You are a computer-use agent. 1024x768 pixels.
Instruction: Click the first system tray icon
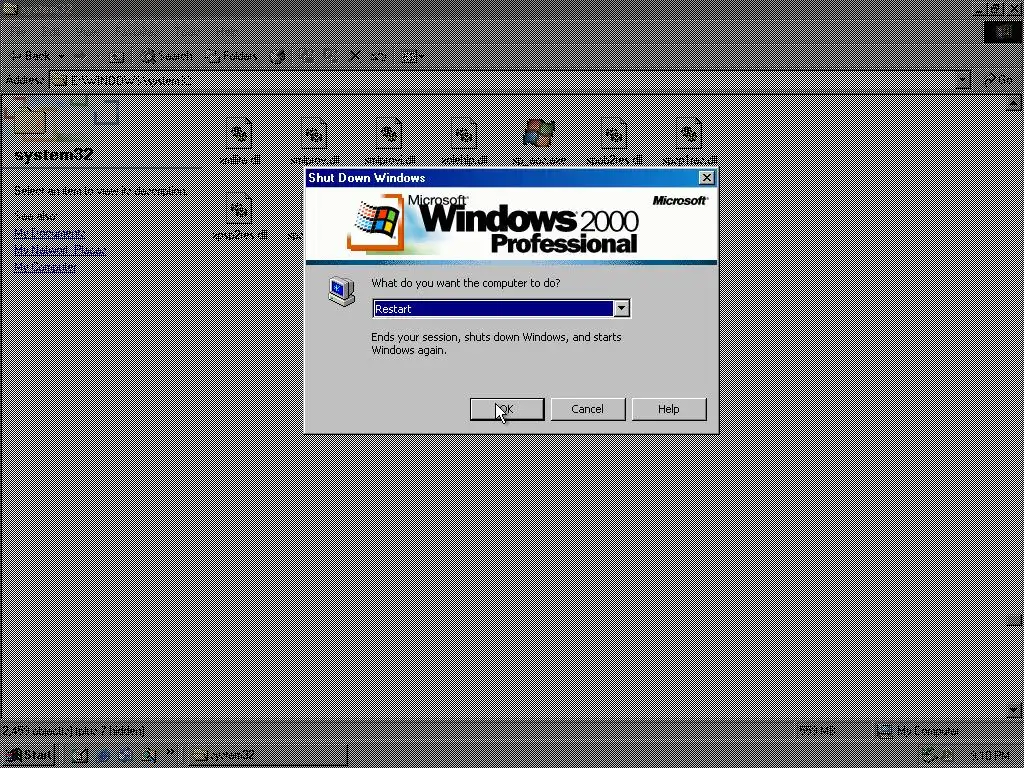928,756
